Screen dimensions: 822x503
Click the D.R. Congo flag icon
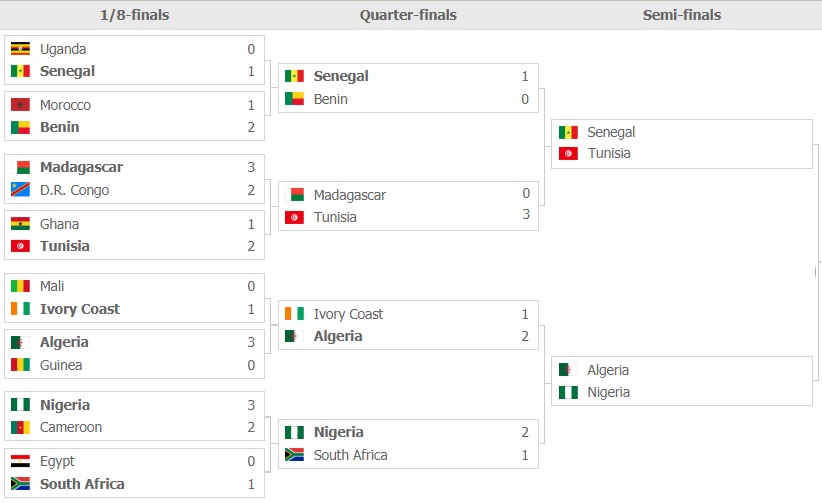[20, 189]
